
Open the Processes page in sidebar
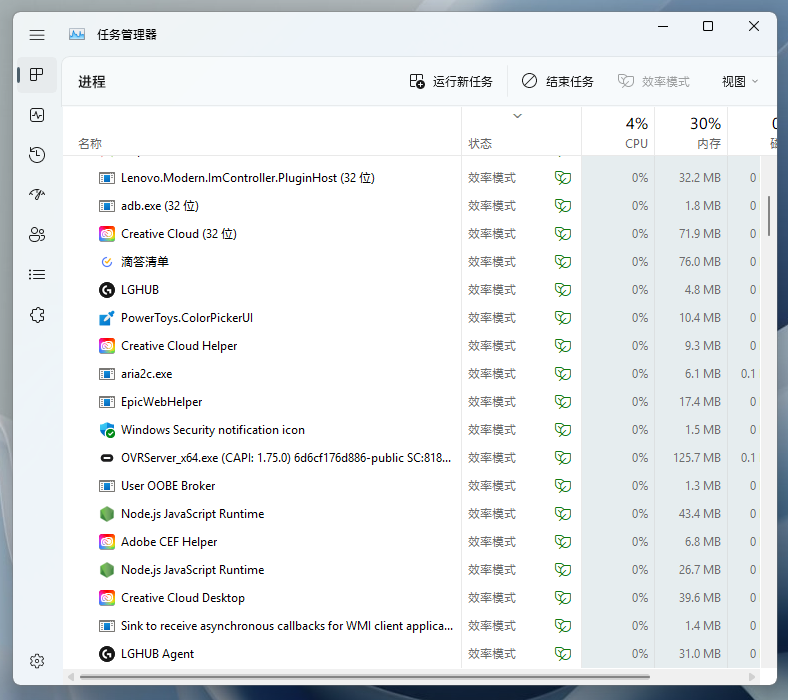pos(37,75)
